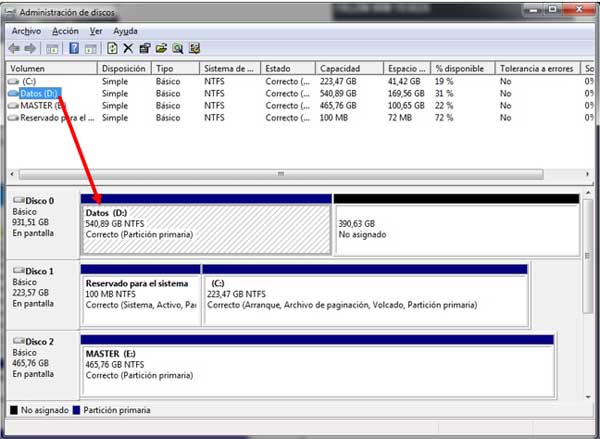600x439 pixels.
Task: Click the Forward arrow toolbar icon
Action: tap(33, 48)
